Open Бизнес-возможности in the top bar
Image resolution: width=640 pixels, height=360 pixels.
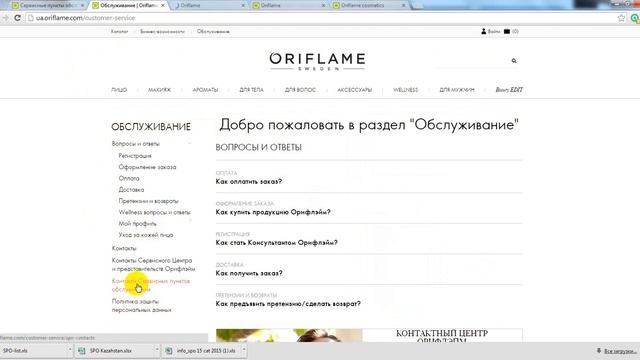[x=162, y=31]
